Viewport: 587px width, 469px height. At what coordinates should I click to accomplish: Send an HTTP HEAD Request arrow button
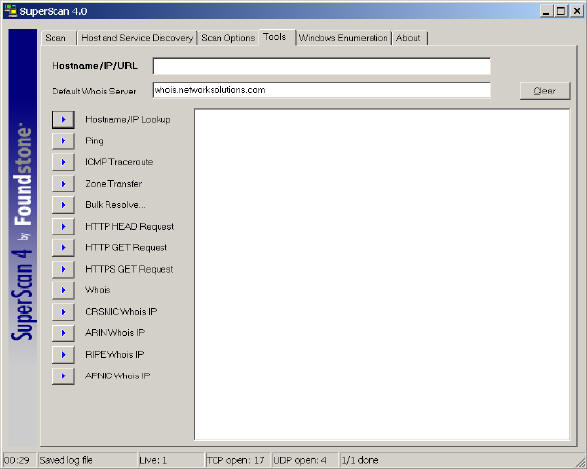coord(63,226)
